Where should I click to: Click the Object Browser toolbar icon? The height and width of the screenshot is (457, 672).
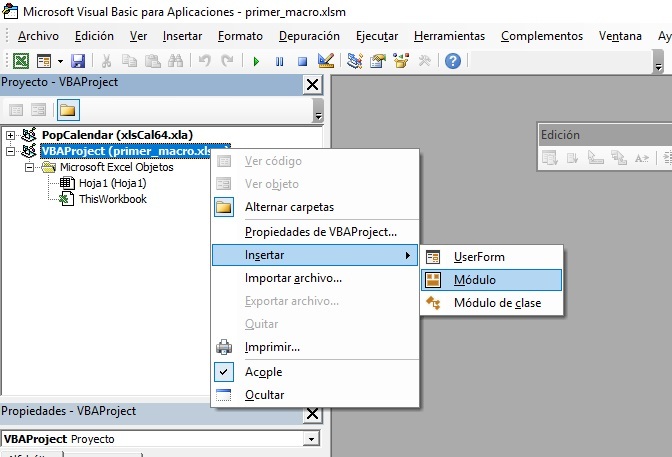(x=401, y=61)
